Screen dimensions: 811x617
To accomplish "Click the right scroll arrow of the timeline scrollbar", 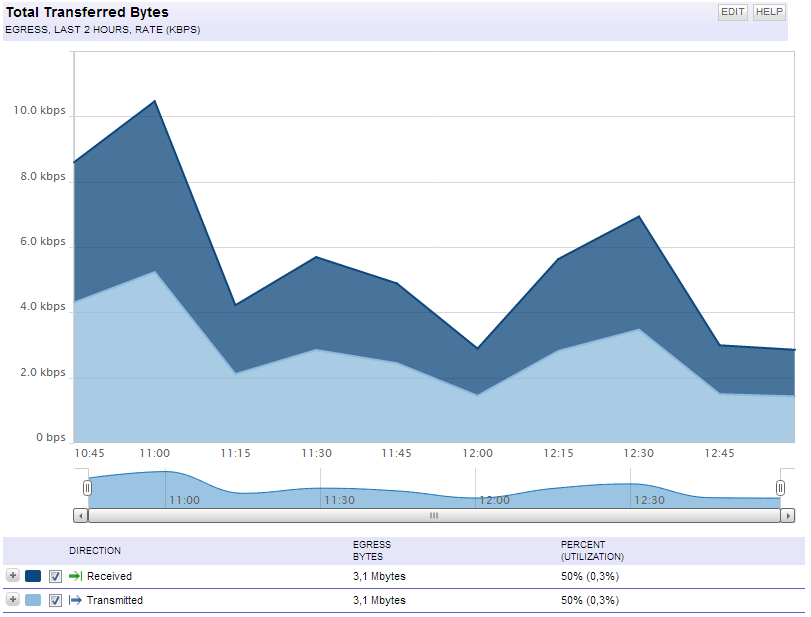I will (787, 516).
